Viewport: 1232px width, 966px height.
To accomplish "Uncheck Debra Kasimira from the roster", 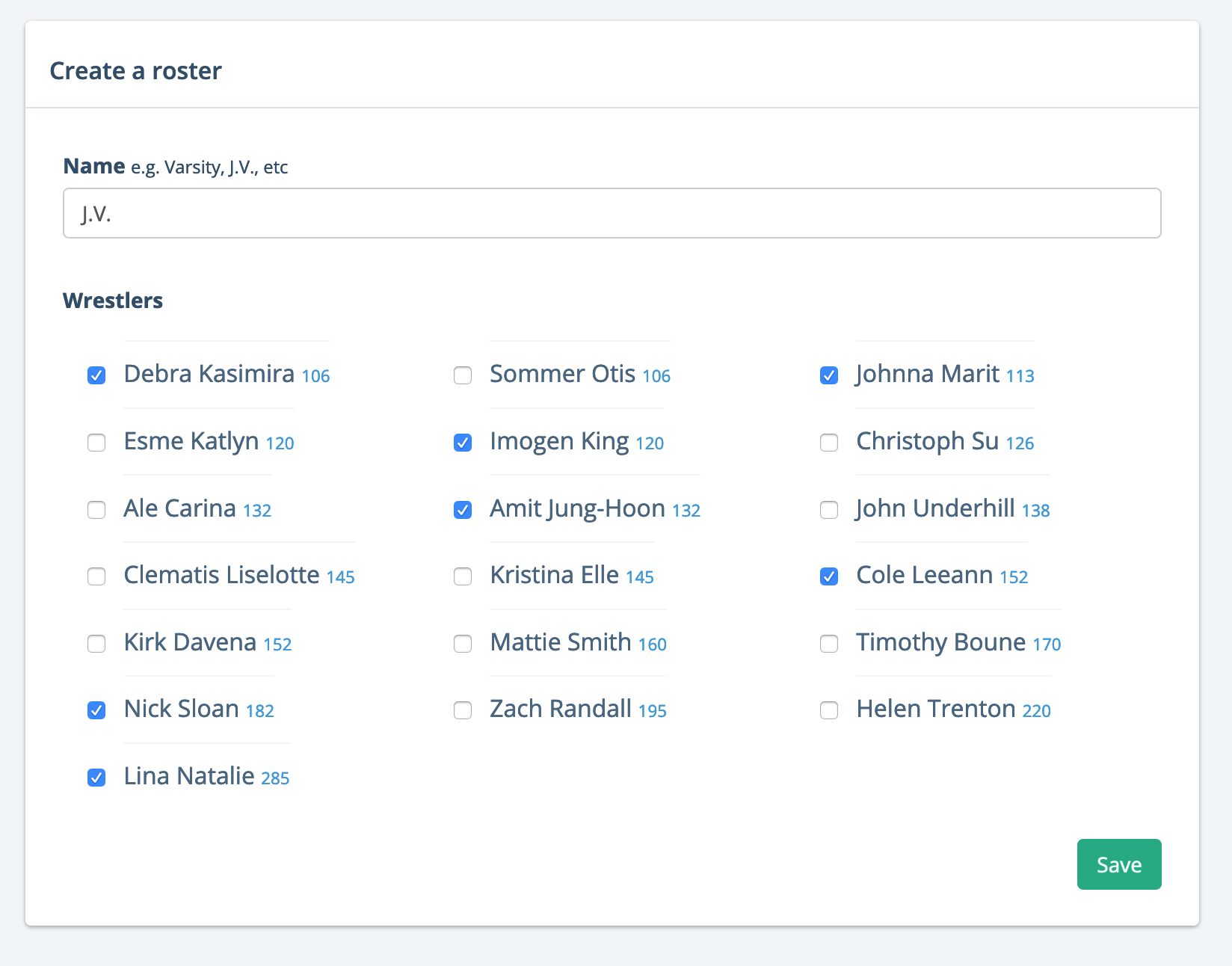I will [x=96, y=375].
